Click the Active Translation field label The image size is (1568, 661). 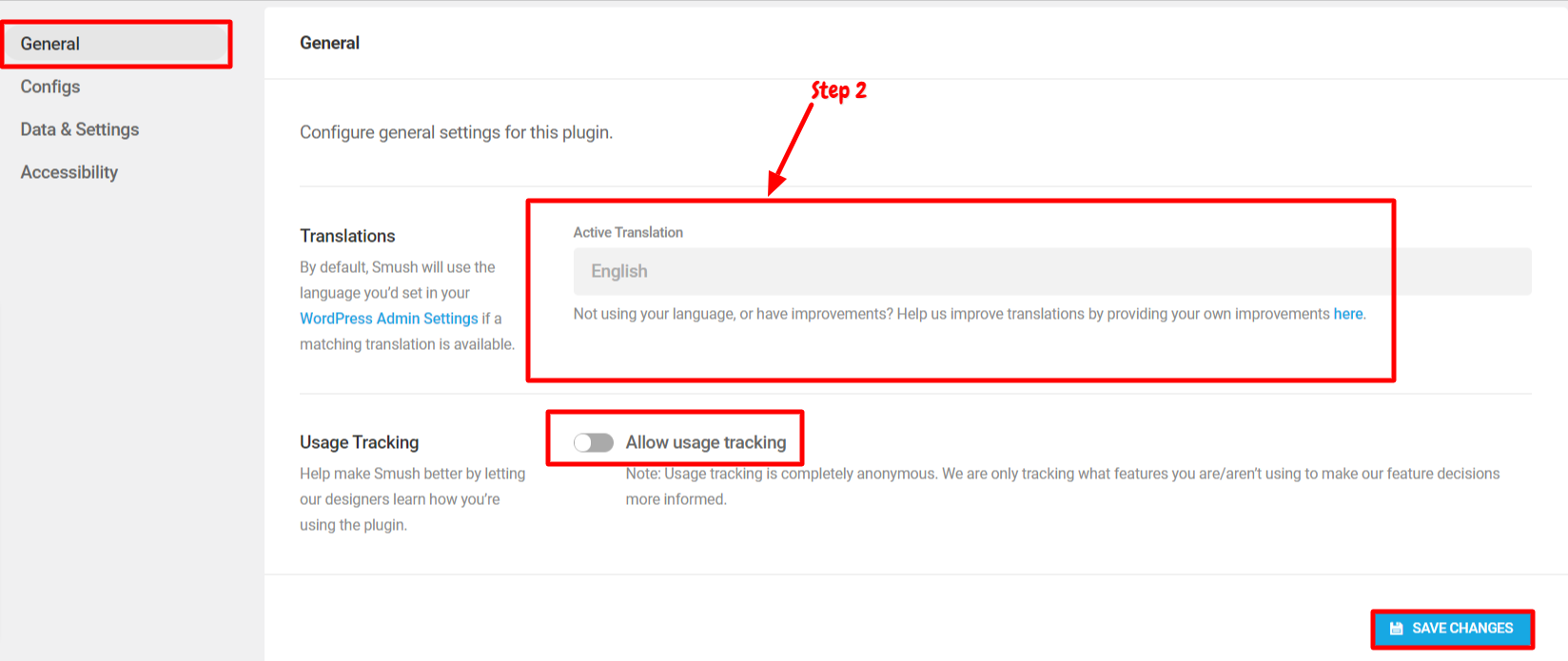click(x=628, y=232)
